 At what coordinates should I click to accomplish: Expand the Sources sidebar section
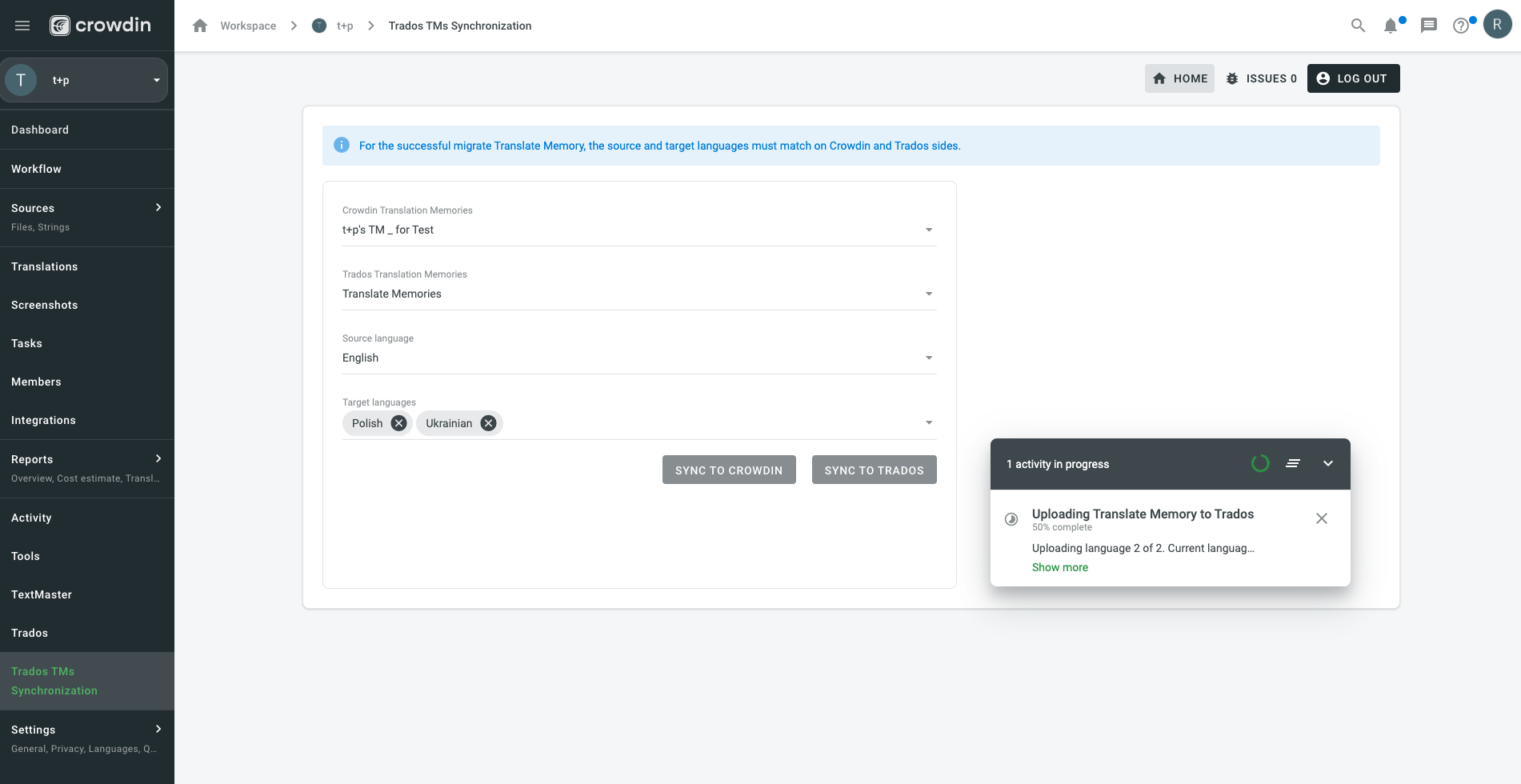click(x=158, y=208)
